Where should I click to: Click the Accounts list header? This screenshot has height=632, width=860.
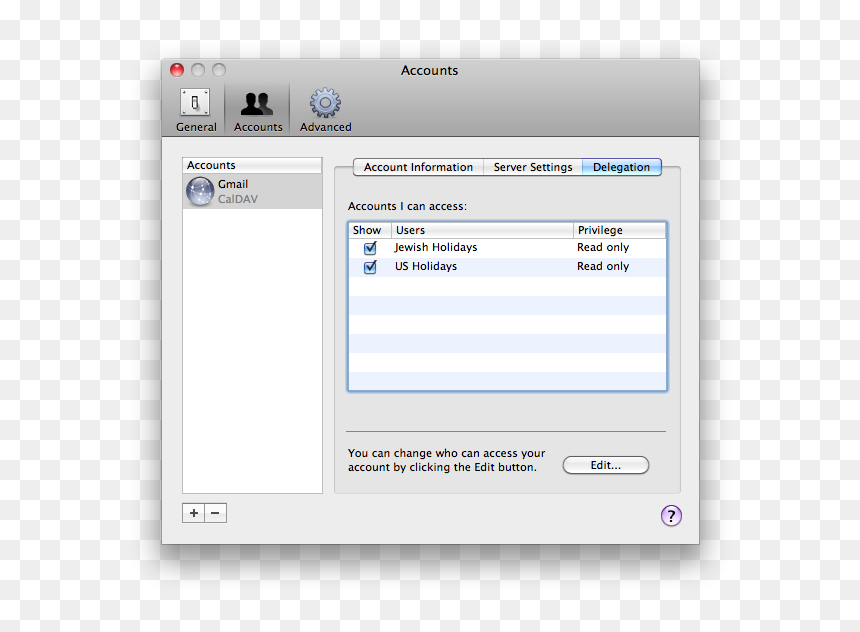(x=252, y=165)
